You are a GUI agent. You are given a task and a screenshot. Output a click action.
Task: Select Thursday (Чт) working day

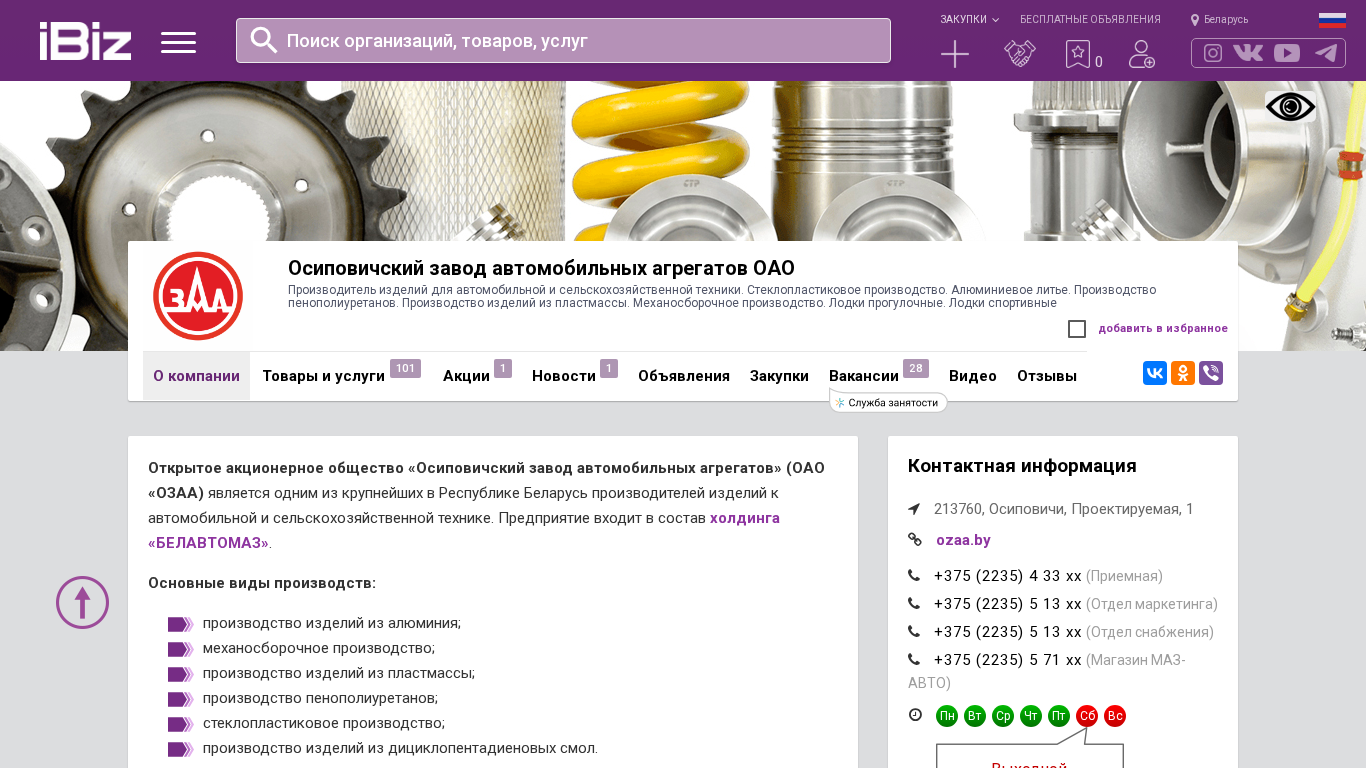click(1031, 716)
